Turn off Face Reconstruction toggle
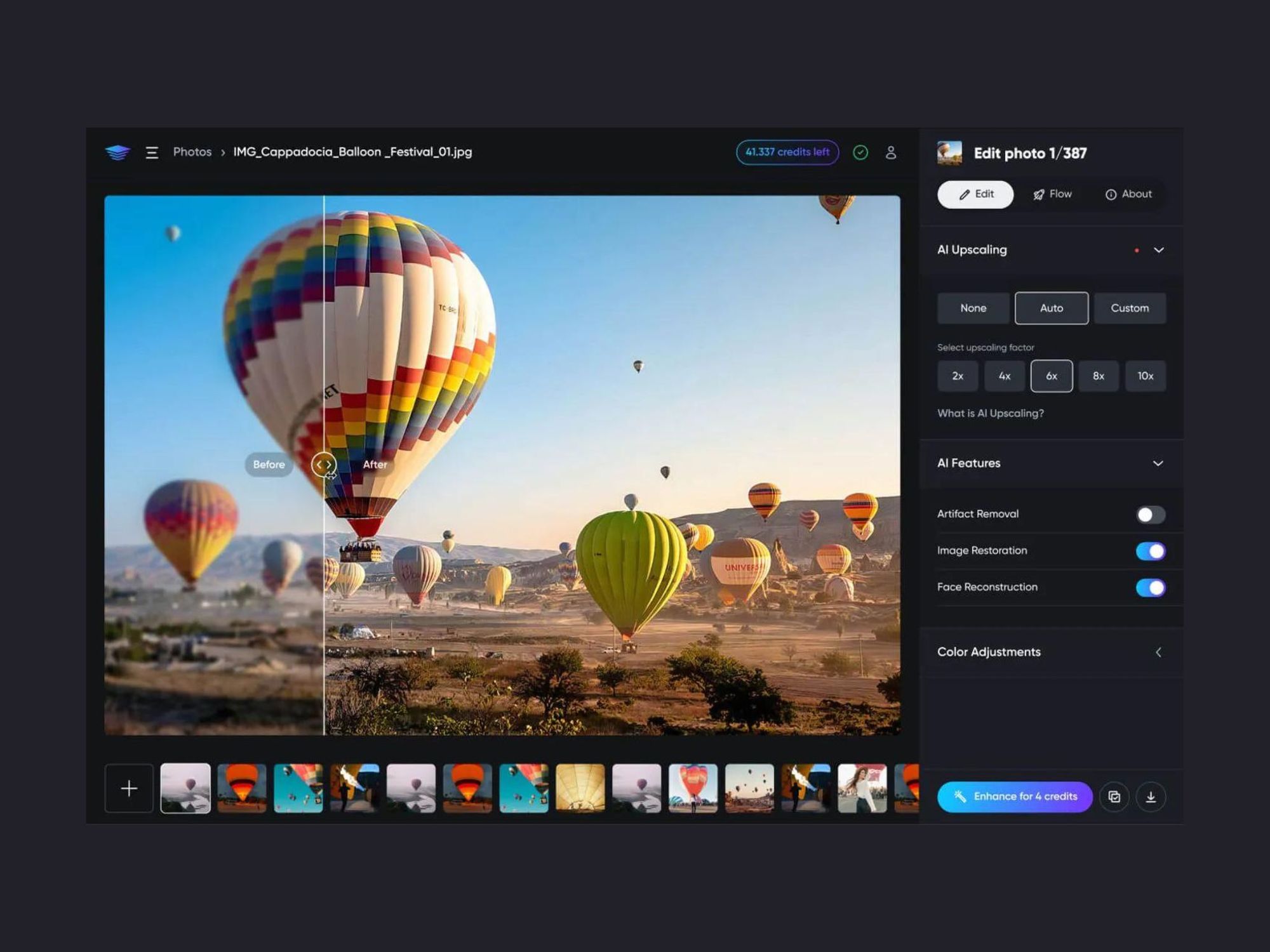This screenshot has height=952, width=1270. [1150, 588]
